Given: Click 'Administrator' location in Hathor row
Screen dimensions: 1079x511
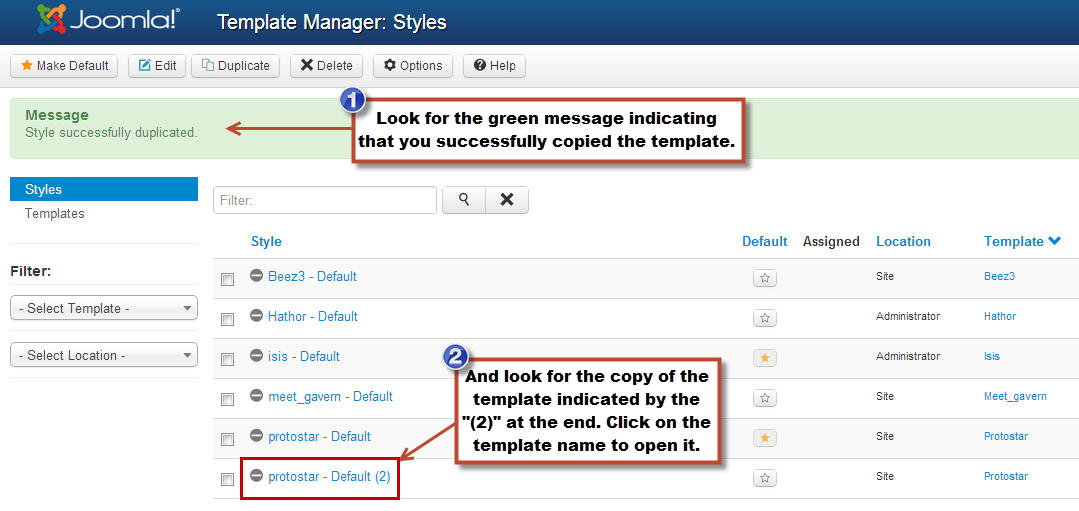Looking at the screenshot, I should [x=908, y=316].
